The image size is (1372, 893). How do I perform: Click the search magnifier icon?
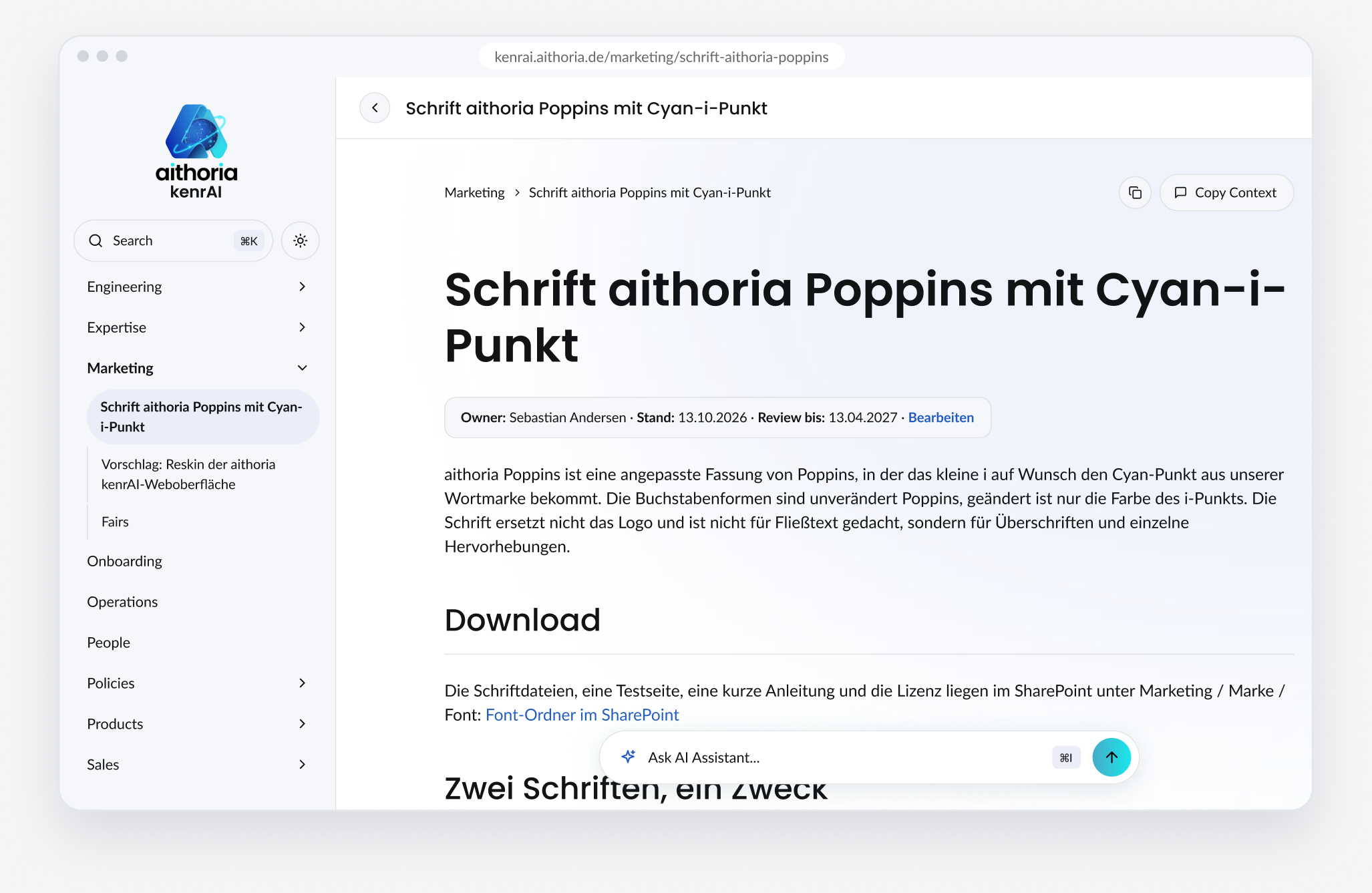pos(96,240)
